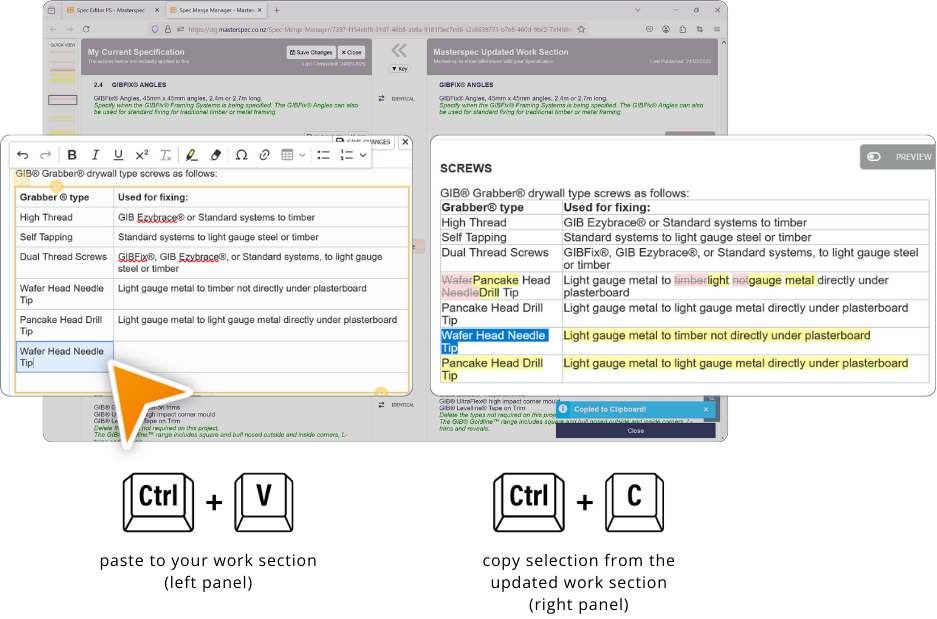Screen dimensions: 937x619
Task: Click the right panel's Self Tapping cell
Action: coord(501,237)
